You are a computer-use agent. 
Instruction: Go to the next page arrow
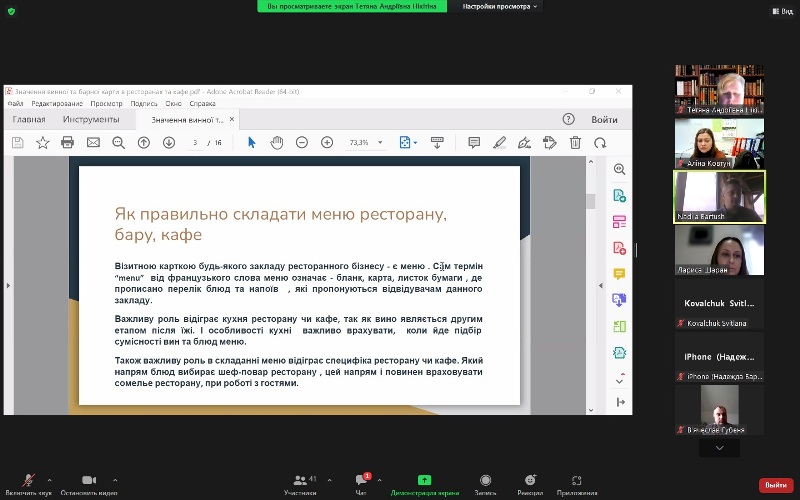click(x=169, y=143)
